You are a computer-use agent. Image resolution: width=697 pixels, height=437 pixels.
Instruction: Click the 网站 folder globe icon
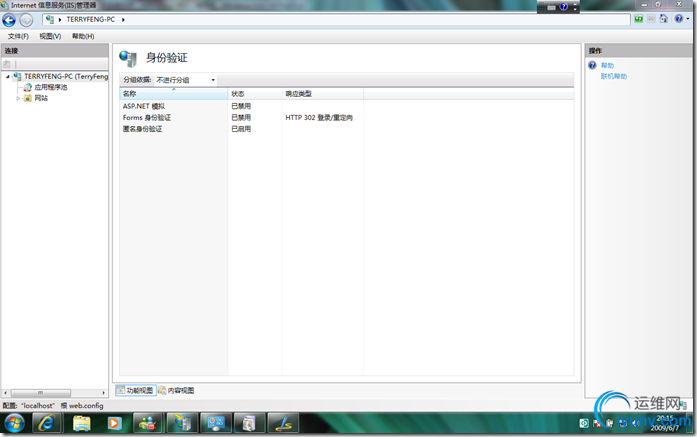(x=28, y=98)
